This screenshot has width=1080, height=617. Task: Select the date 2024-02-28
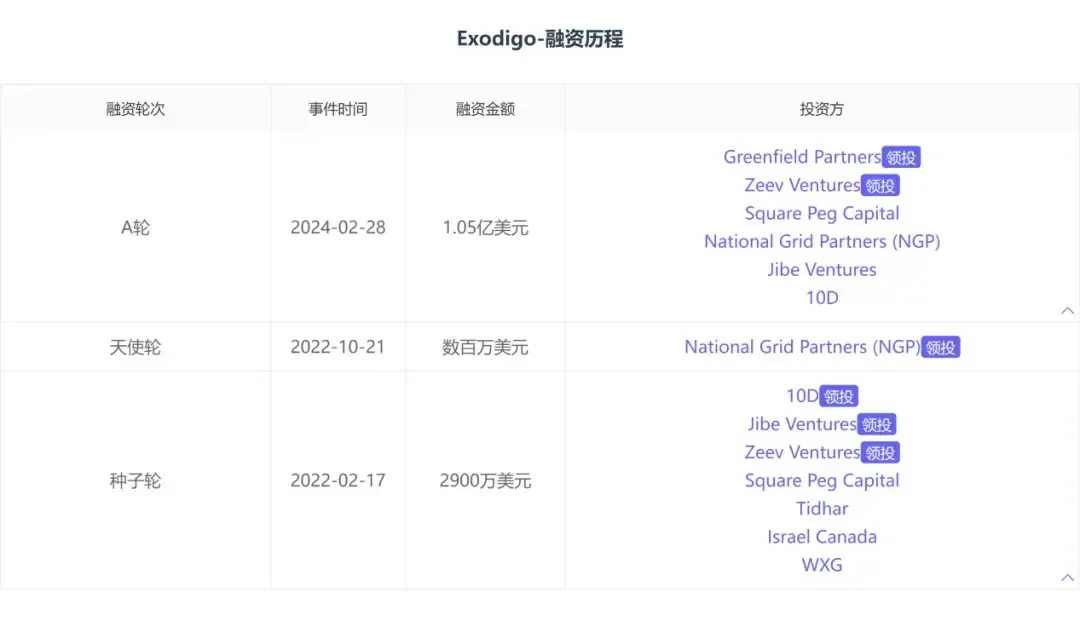pyautogui.click(x=338, y=227)
